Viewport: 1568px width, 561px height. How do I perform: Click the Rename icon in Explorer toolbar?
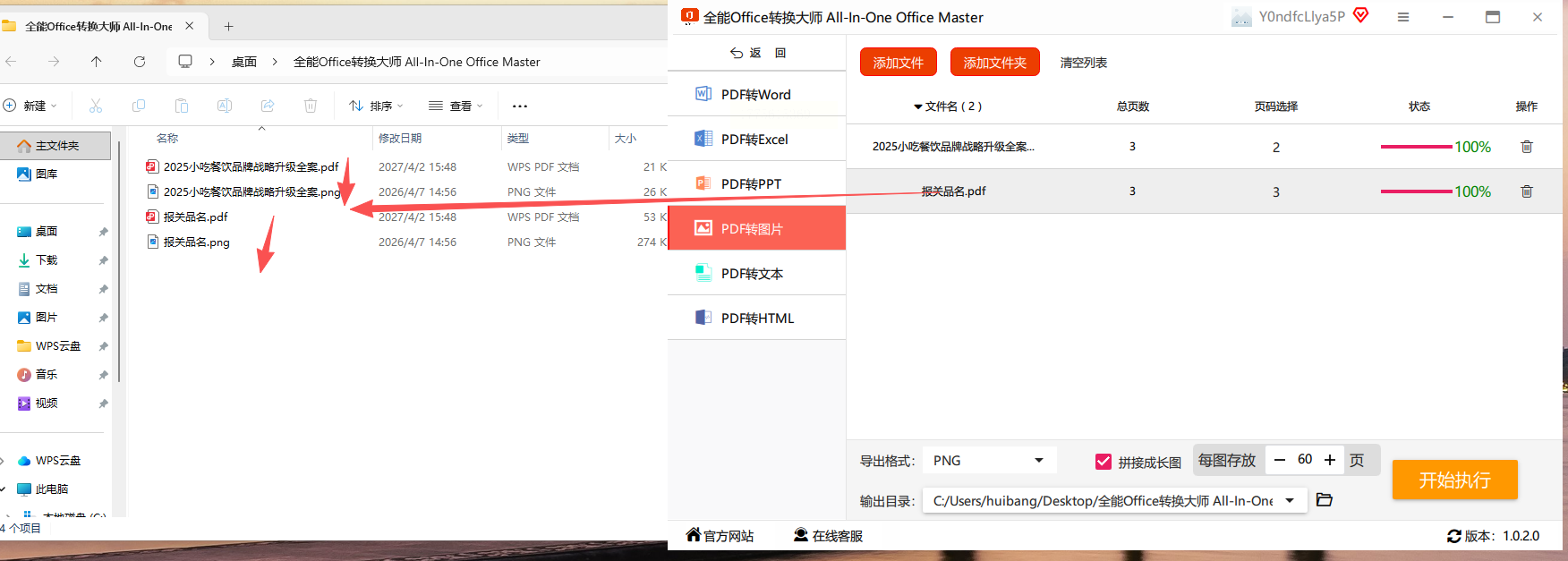pyautogui.click(x=225, y=106)
